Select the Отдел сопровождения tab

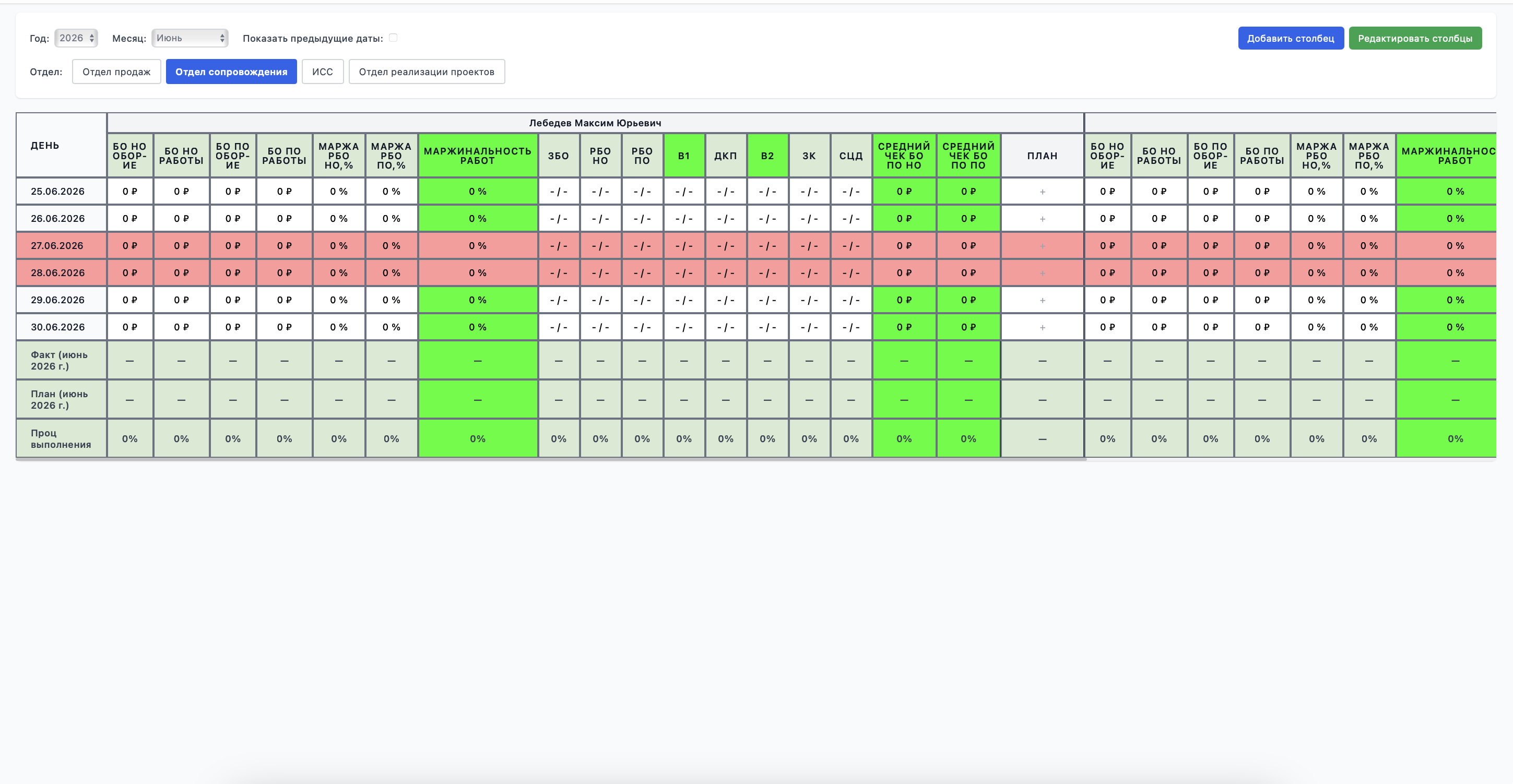pyautogui.click(x=231, y=72)
